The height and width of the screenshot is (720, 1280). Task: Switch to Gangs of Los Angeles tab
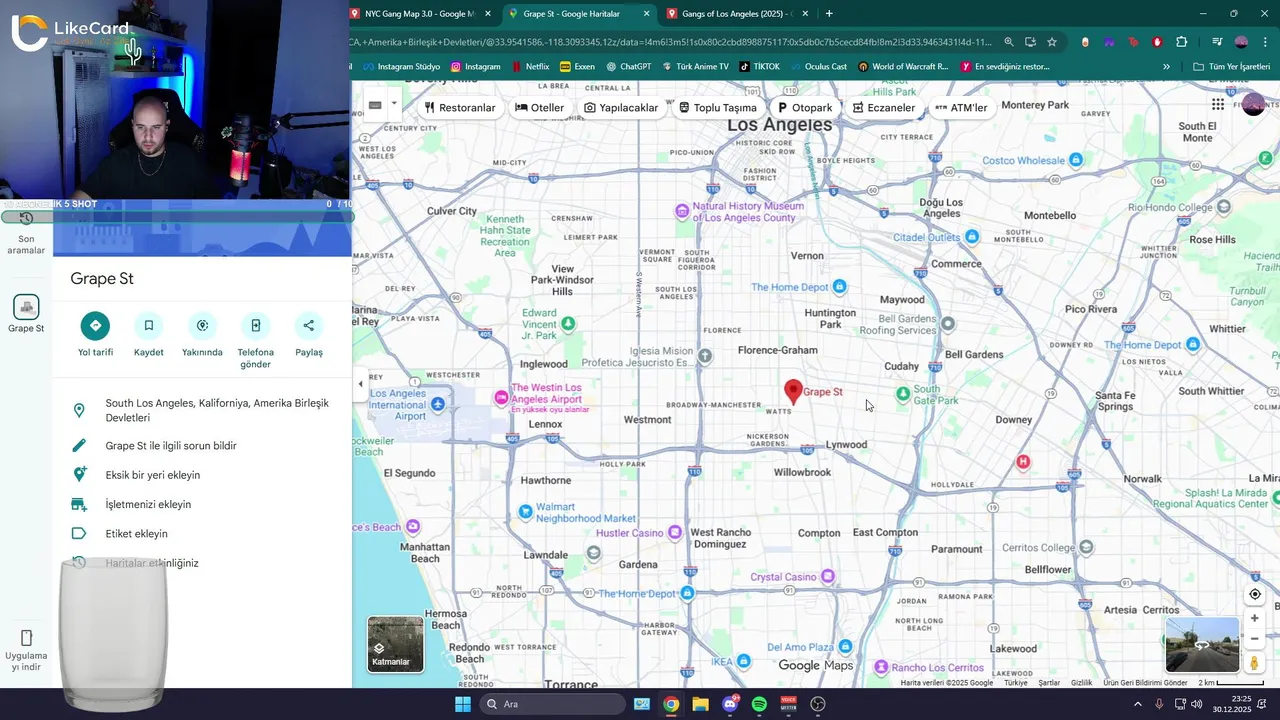(x=737, y=14)
